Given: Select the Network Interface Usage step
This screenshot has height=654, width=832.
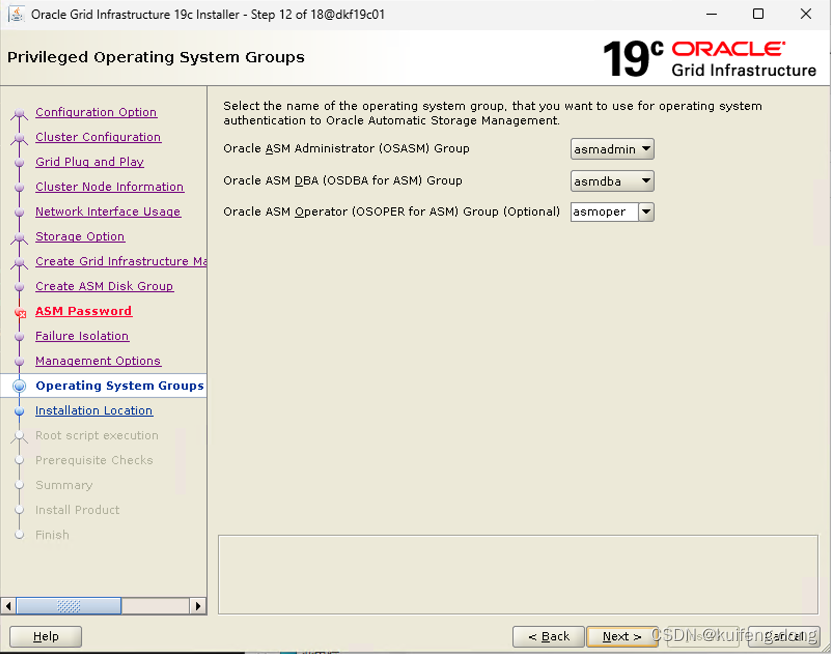Looking at the screenshot, I should tap(107, 212).
